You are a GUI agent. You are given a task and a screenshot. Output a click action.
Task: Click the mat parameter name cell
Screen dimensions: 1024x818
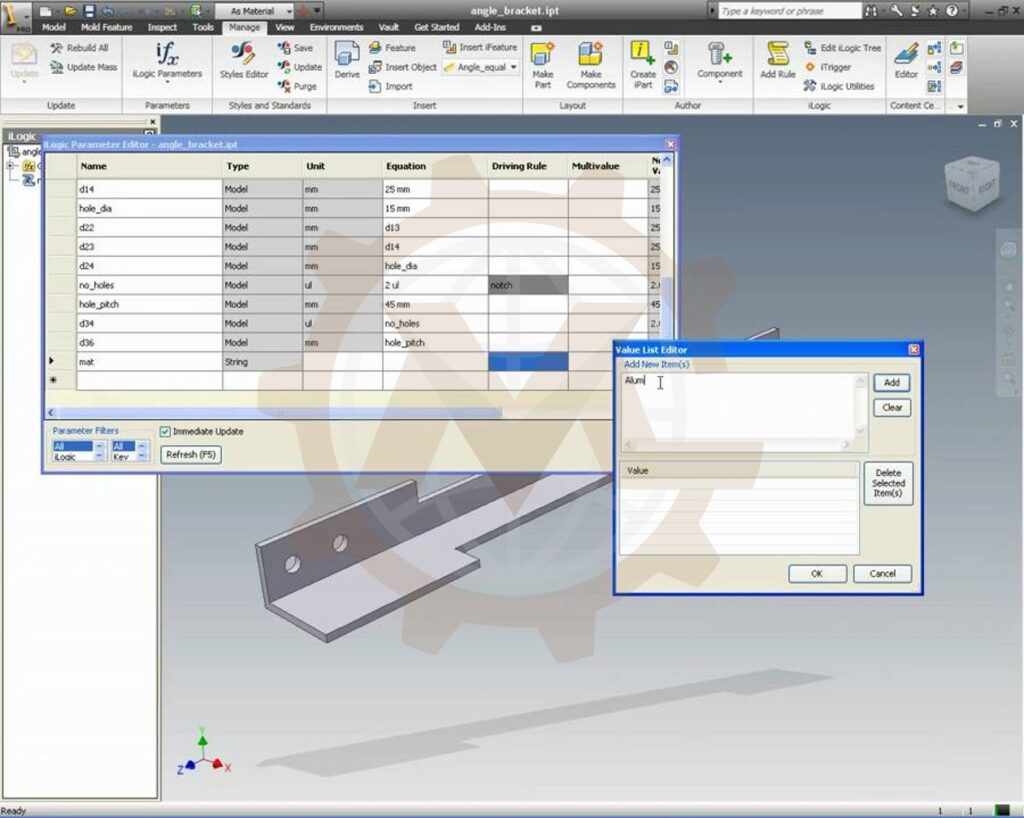pyautogui.click(x=150, y=362)
